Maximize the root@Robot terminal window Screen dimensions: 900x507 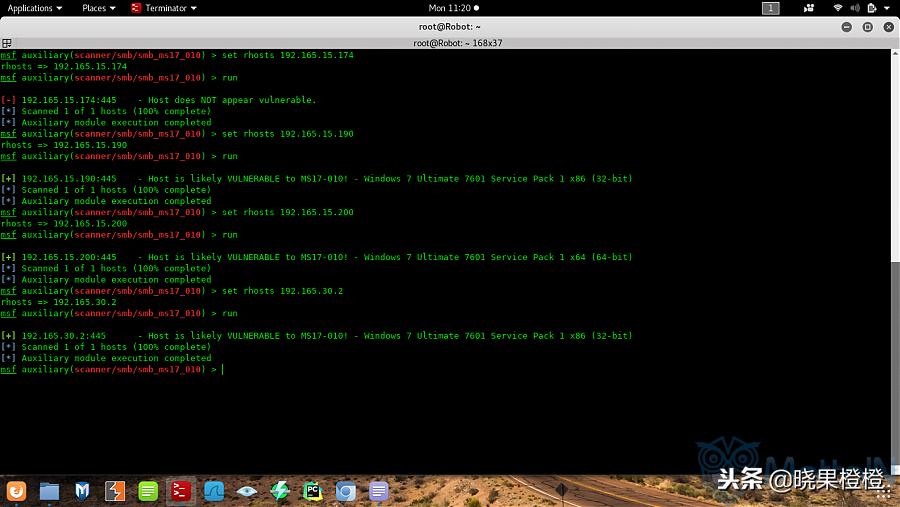point(868,27)
